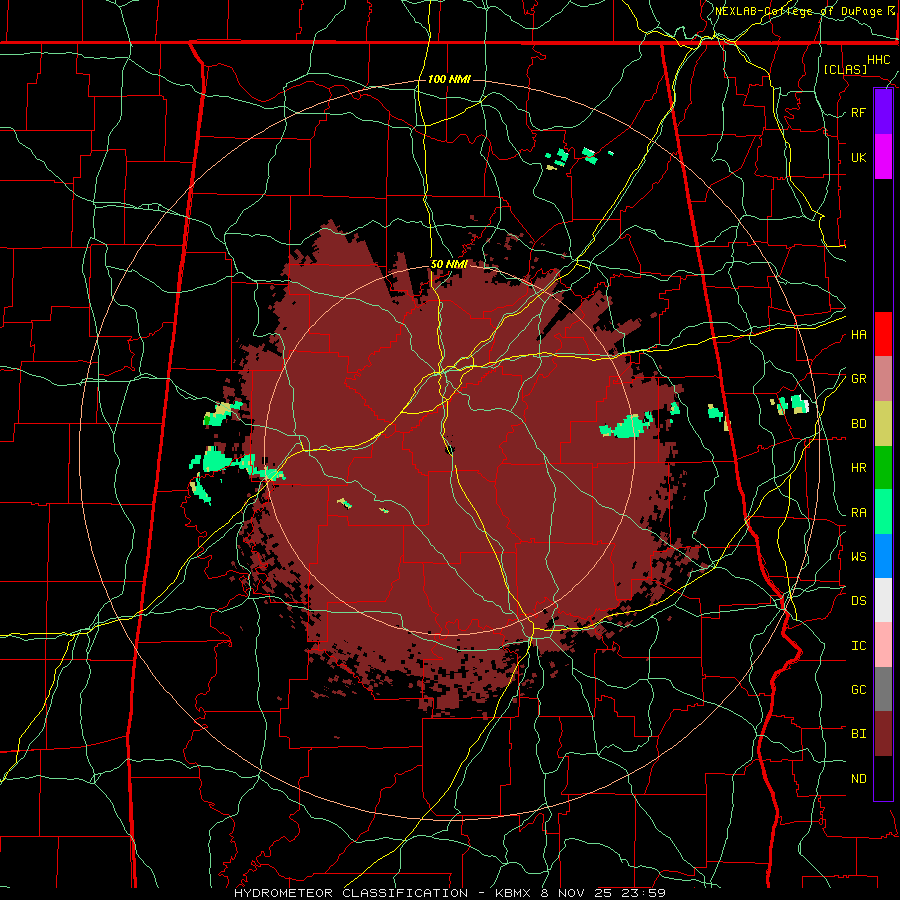
Task: Click the HA legend label
Action: point(858,334)
